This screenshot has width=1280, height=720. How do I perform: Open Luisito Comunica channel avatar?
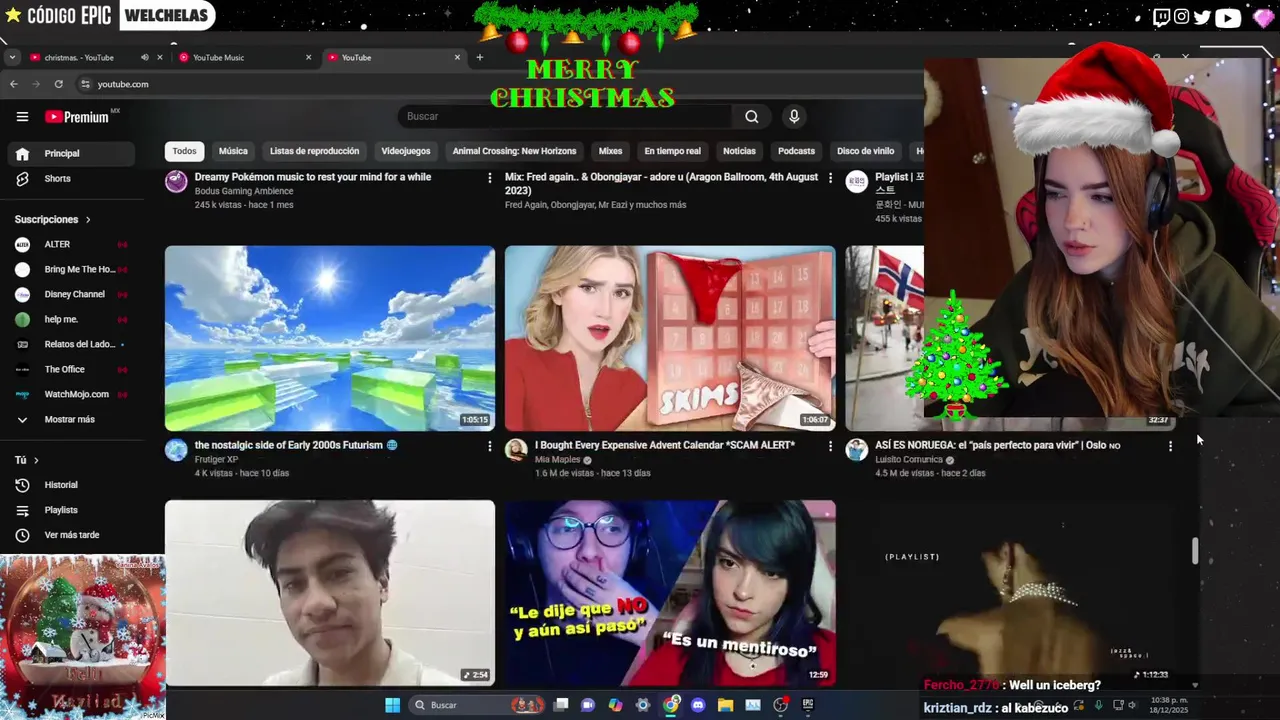[856, 450]
